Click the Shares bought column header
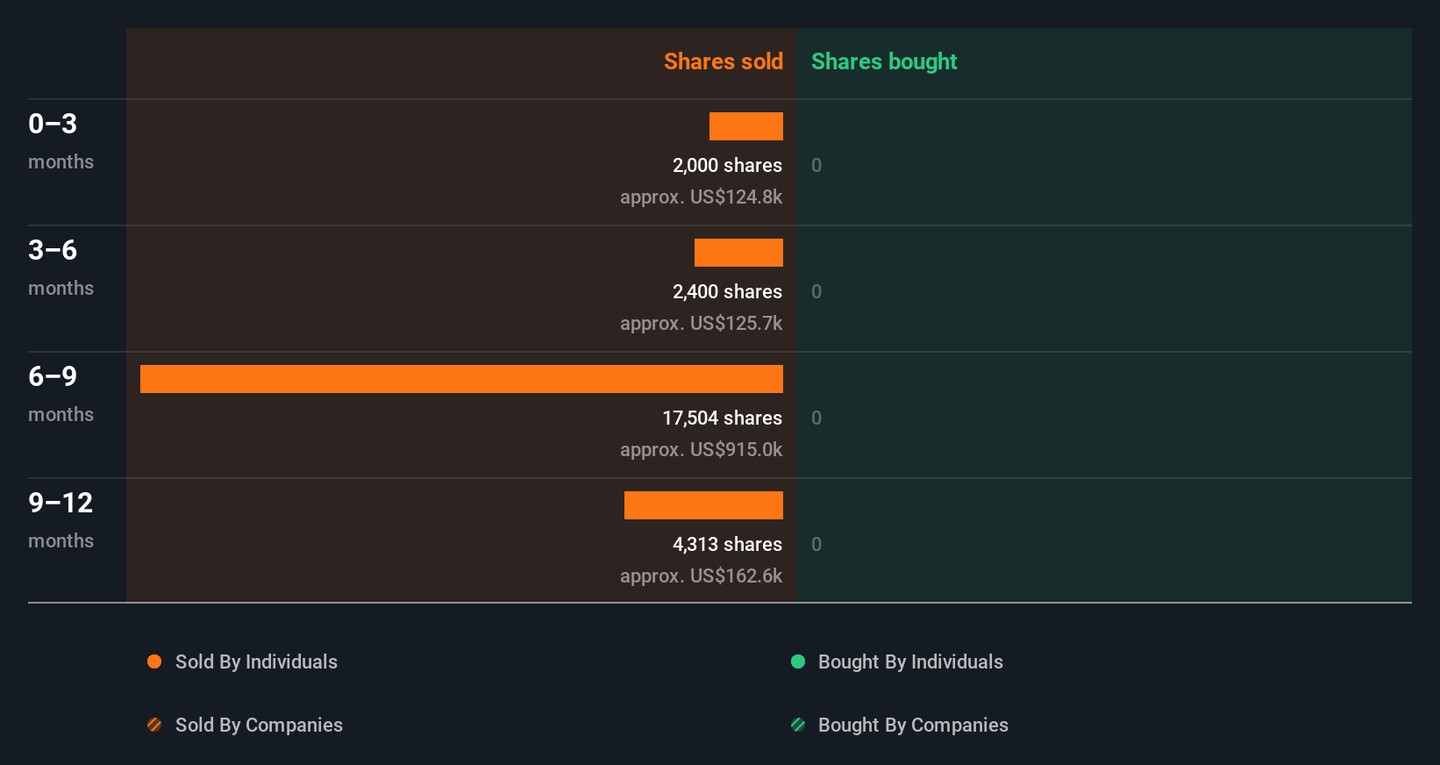Viewport: 1440px width, 765px height. coord(884,61)
